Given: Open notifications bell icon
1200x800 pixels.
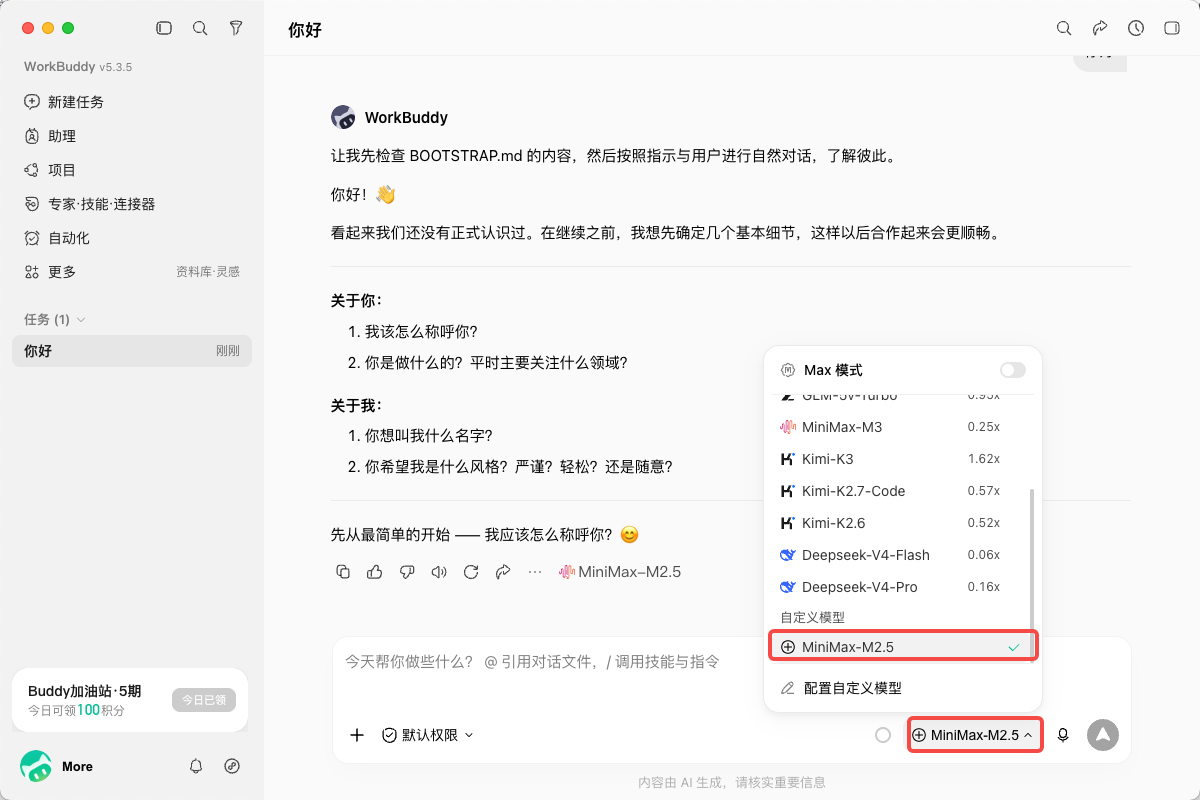Looking at the screenshot, I should coord(196,766).
